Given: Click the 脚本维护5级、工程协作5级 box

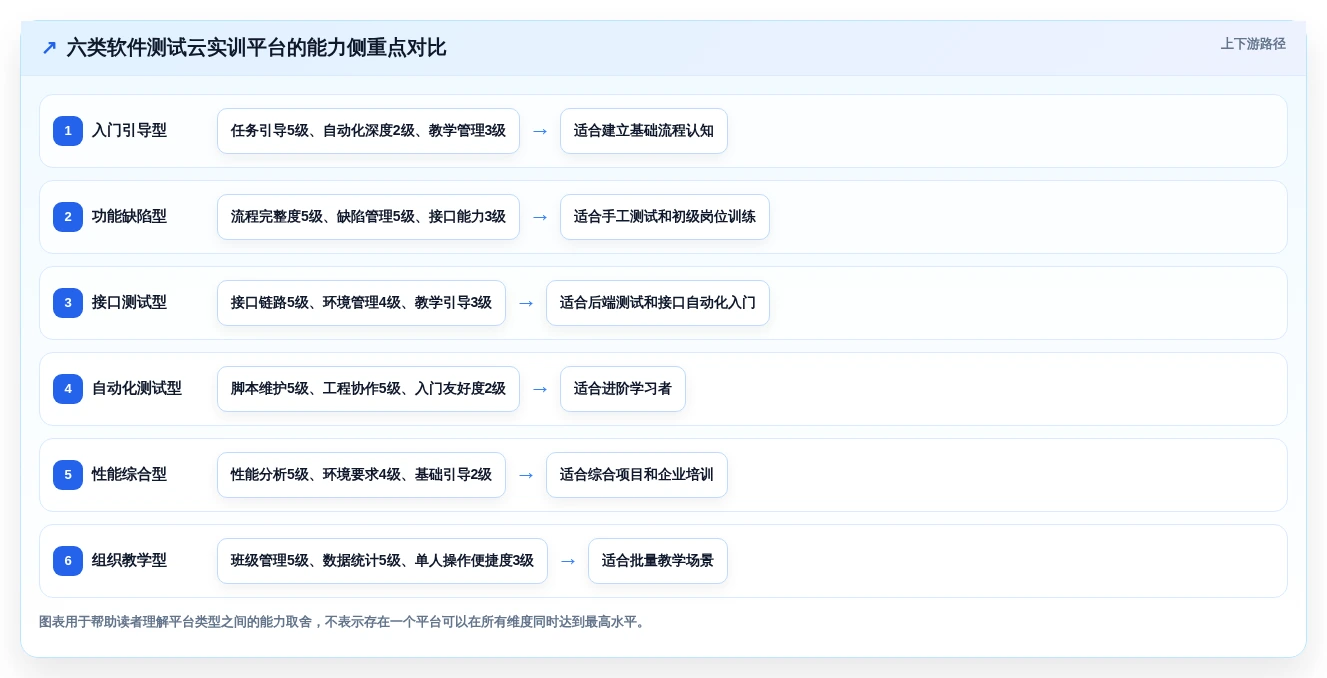Looking at the screenshot, I should coord(368,389).
